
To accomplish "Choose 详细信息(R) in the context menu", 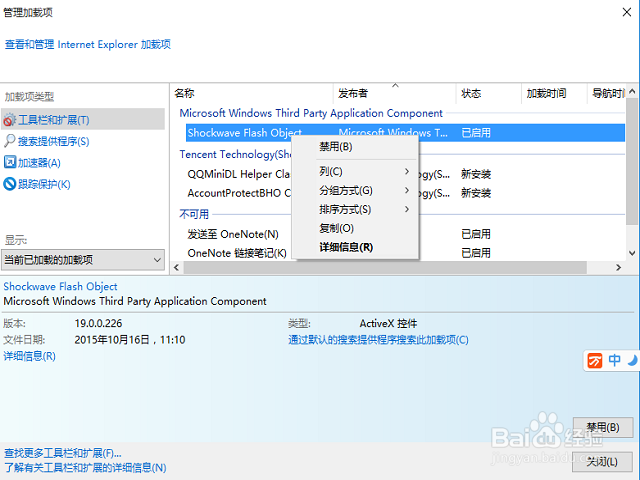I will [355, 247].
